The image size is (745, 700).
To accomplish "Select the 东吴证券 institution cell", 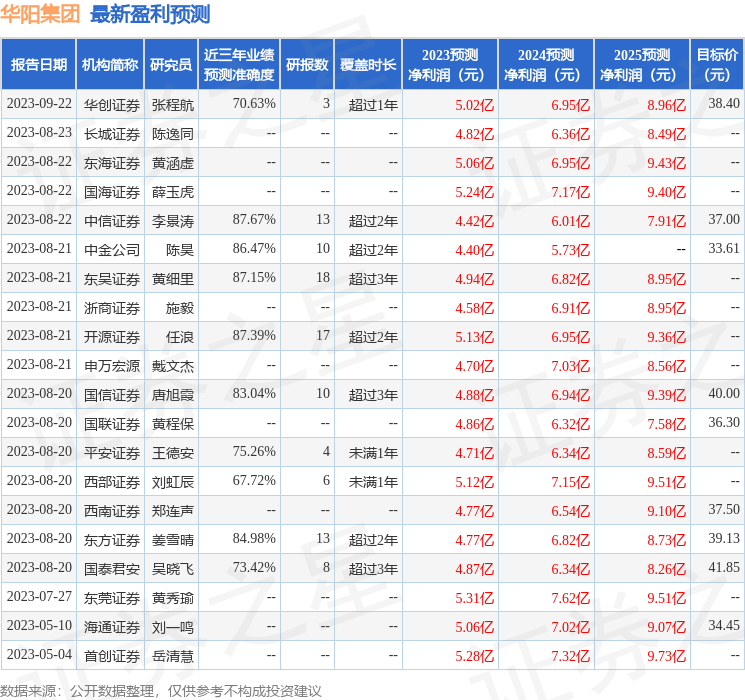I will [112, 279].
